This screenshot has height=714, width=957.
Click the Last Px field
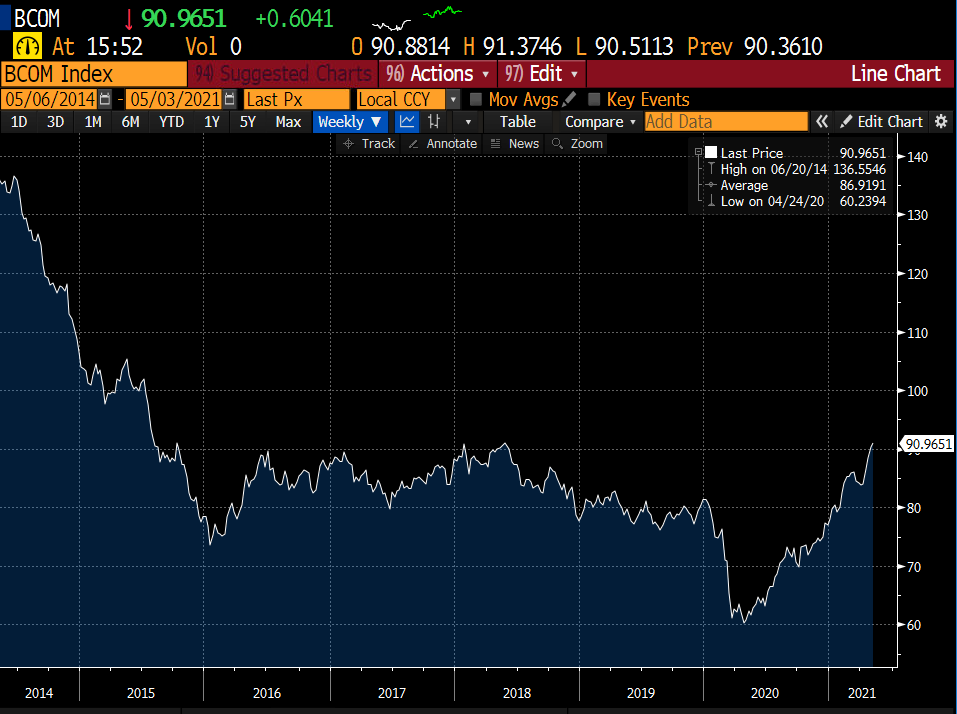point(297,99)
